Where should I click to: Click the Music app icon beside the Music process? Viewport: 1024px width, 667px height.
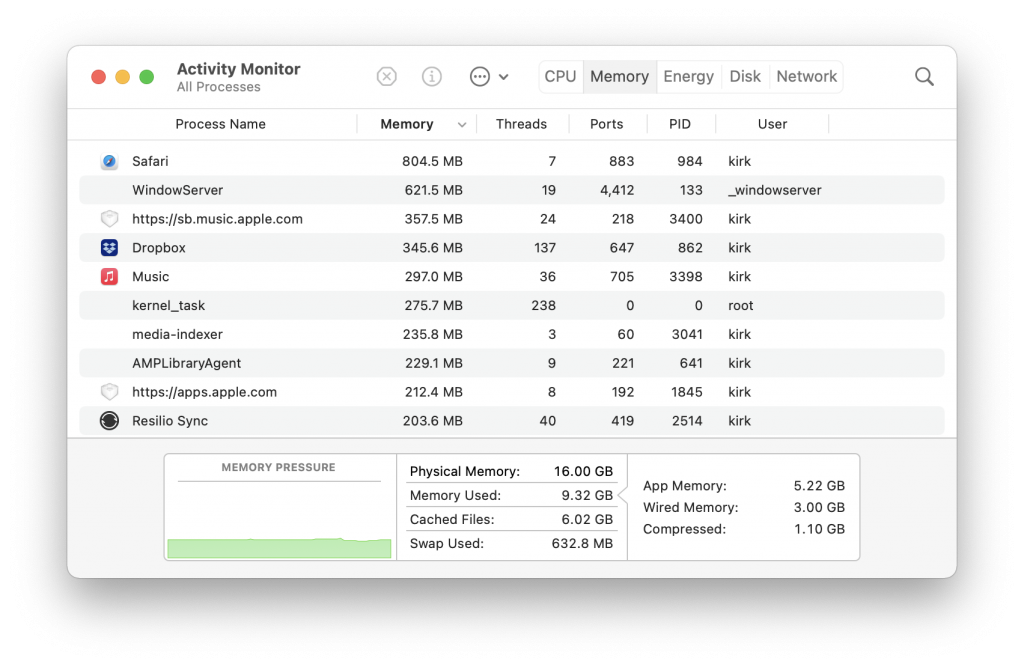110,276
